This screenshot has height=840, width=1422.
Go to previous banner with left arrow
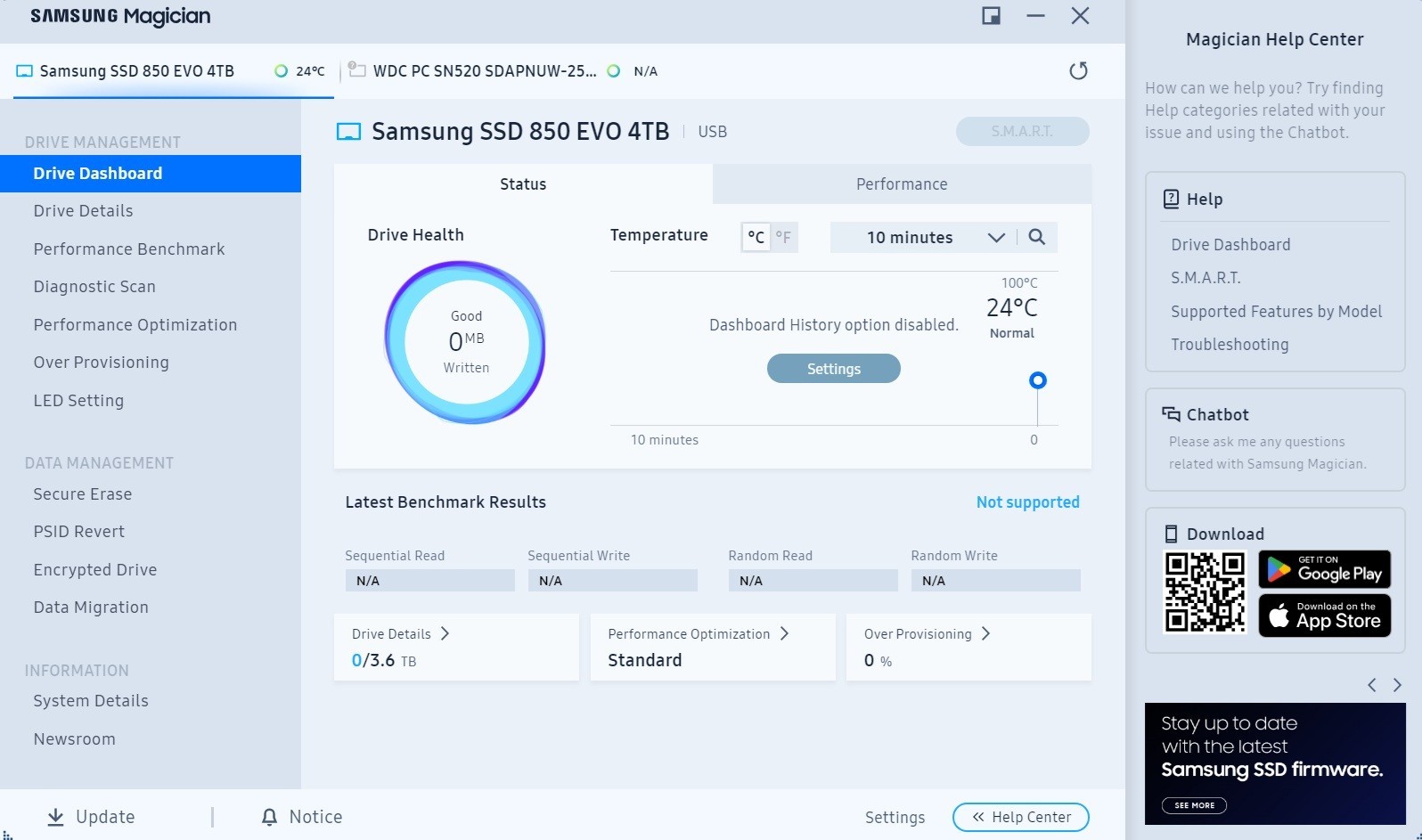coord(1372,685)
